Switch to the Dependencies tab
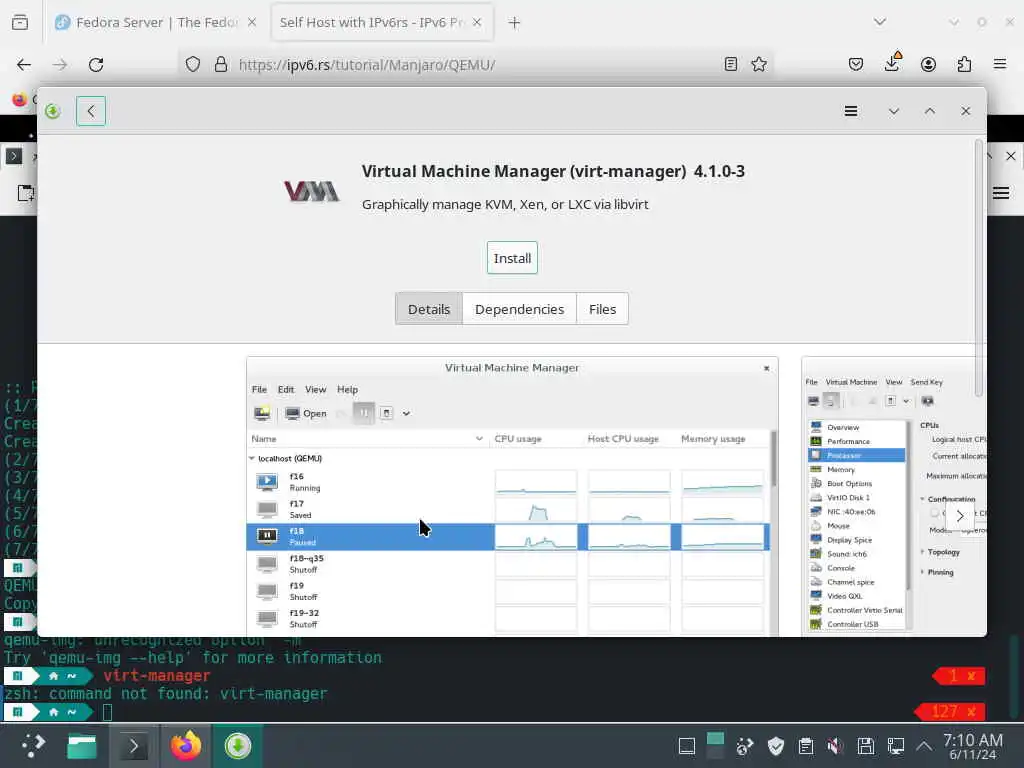1024x768 pixels. (519, 309)
